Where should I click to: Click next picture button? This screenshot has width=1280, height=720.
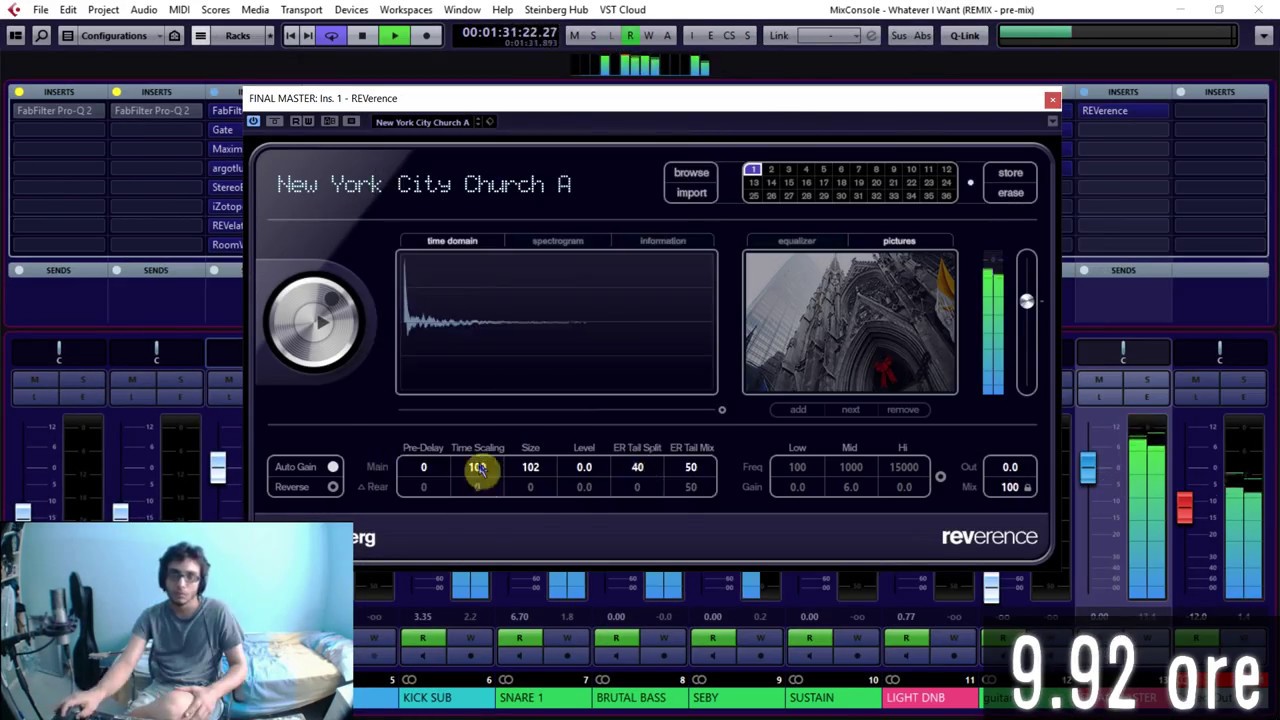pyautogui.click(x=850, y=410)
